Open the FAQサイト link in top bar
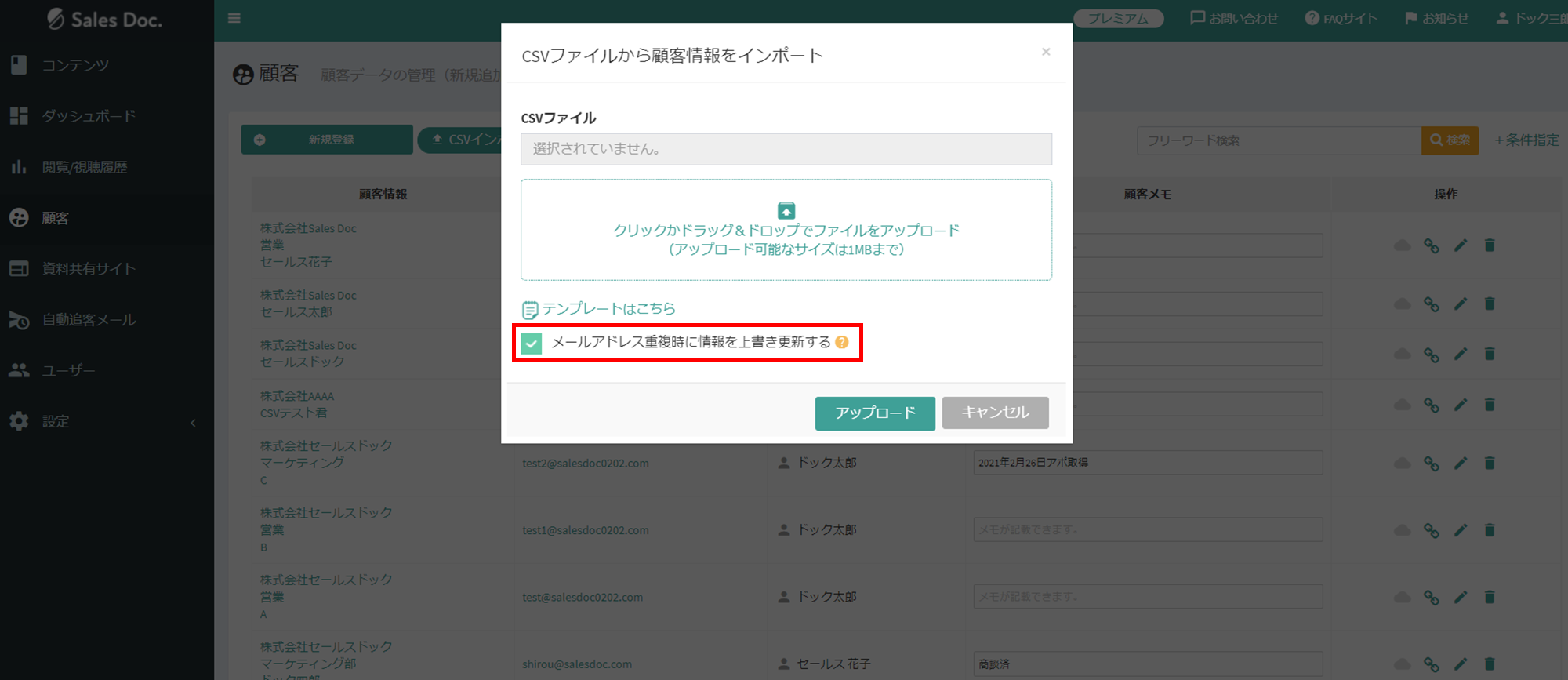Image resolution: width=1568 pixels, height=680 pixels. (x=1341, y=18)
